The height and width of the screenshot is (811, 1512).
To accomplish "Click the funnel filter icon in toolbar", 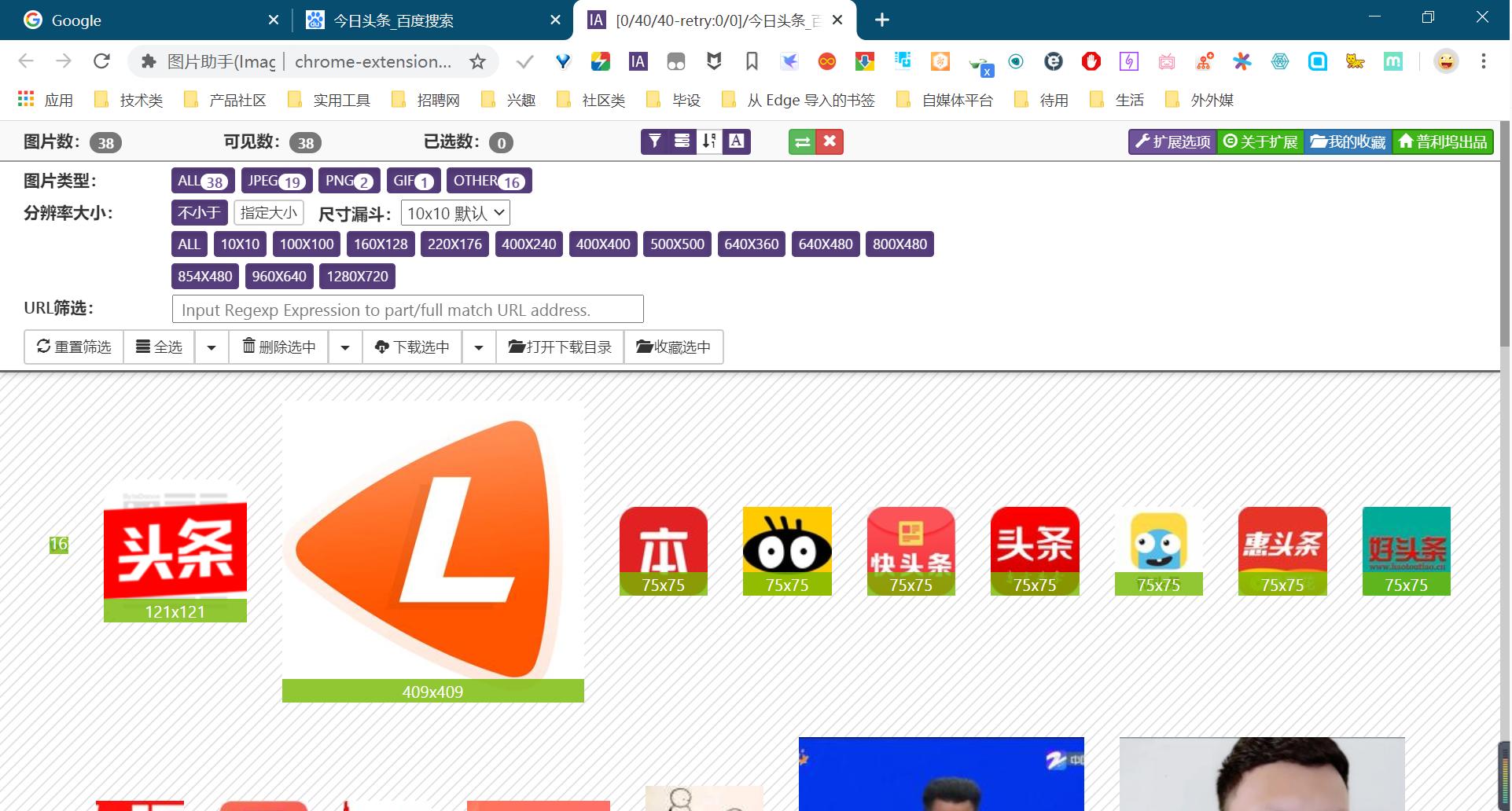I will [654, 141].
